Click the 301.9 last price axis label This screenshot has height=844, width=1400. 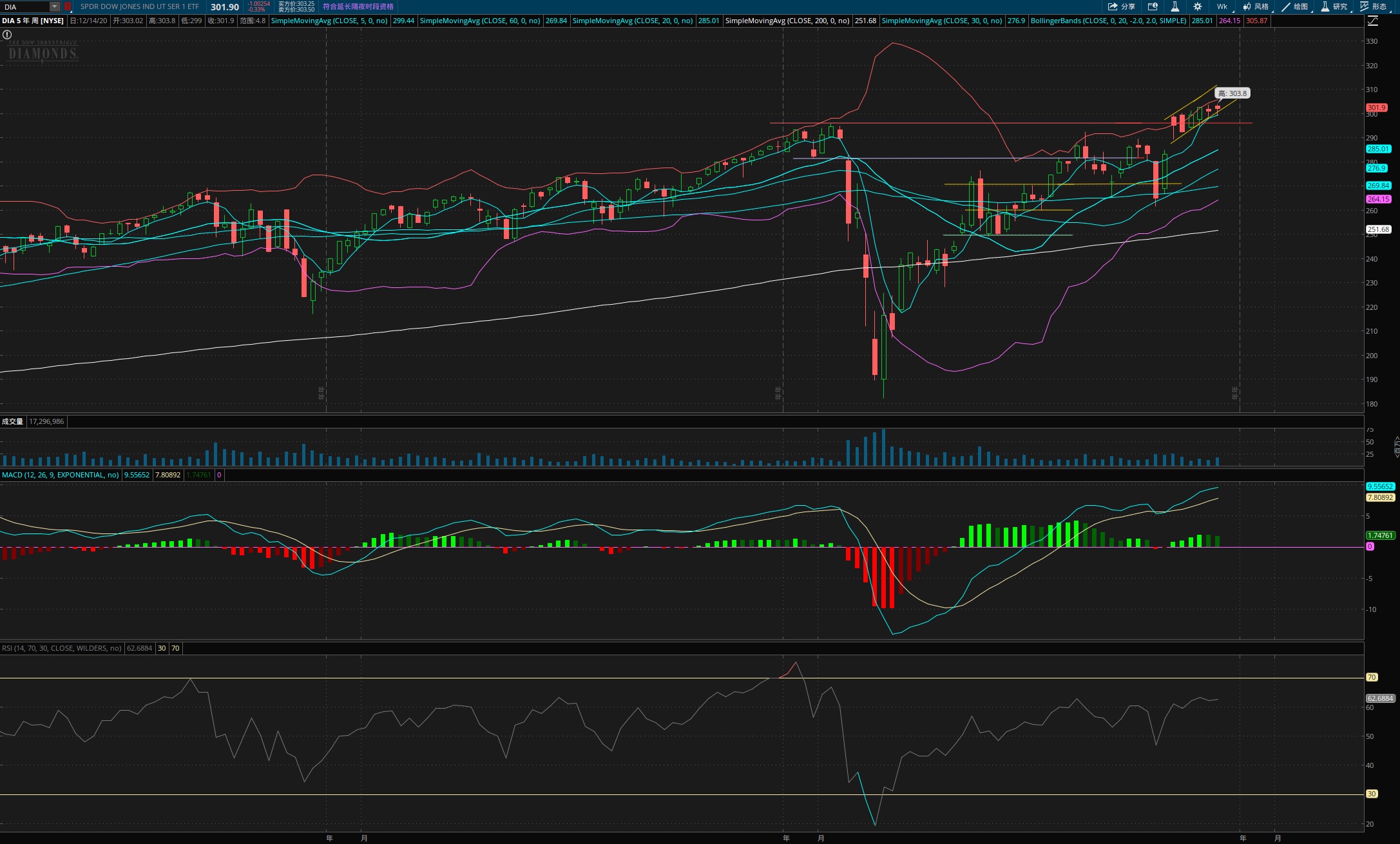point(1376,108)
